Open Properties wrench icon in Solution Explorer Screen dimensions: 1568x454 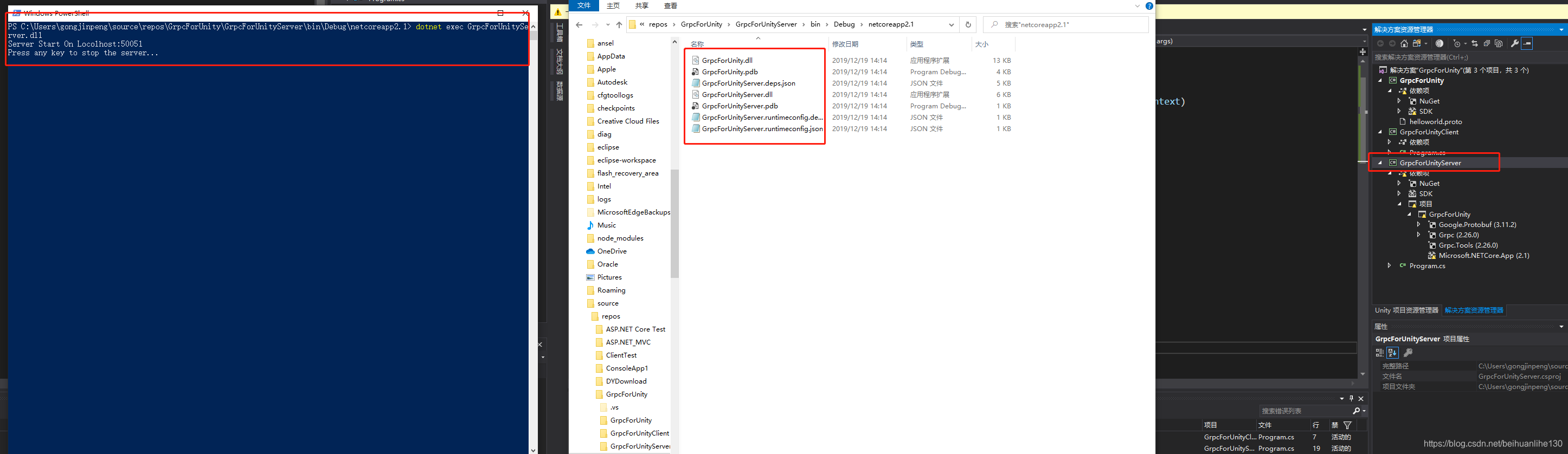click(1514, 43)
